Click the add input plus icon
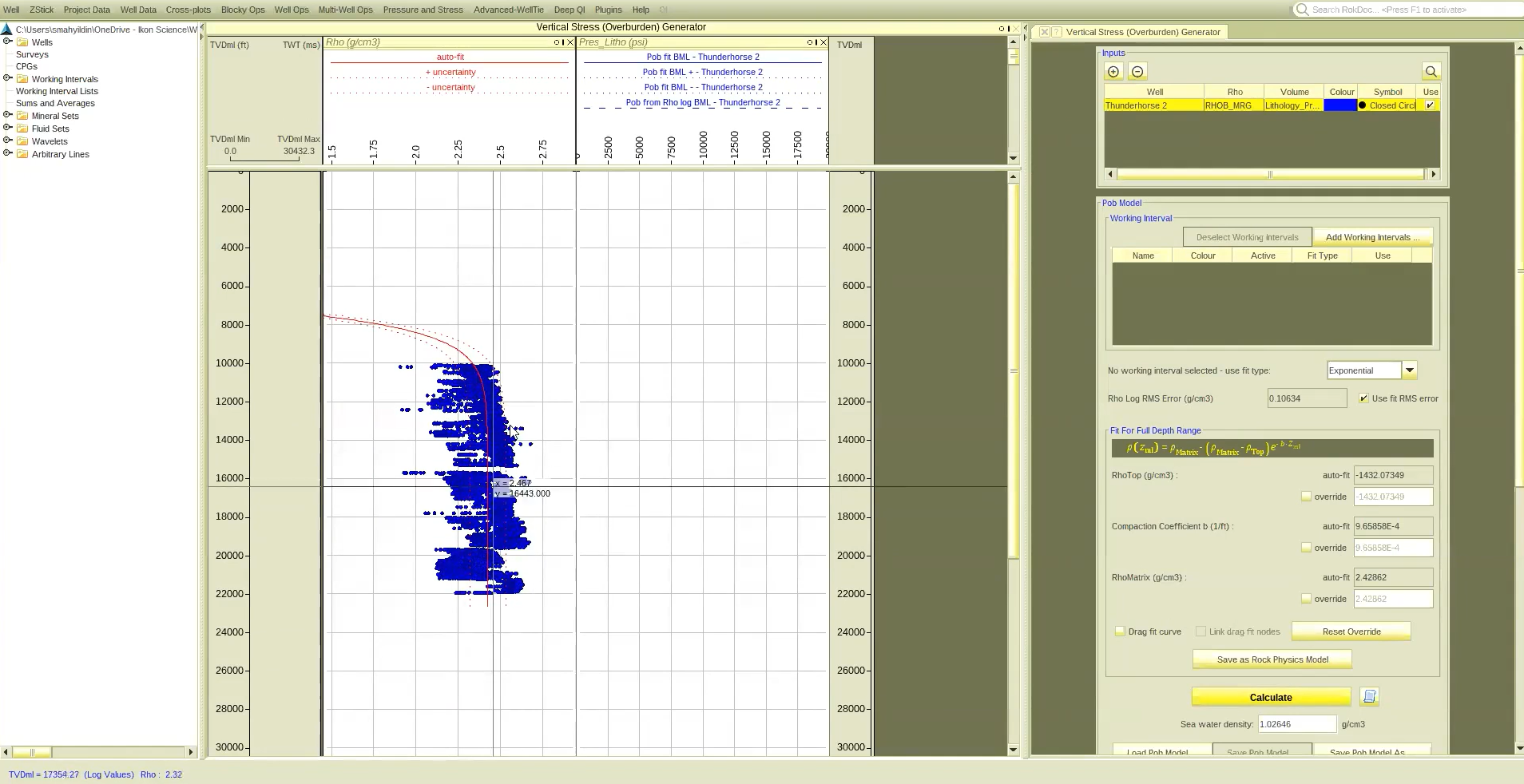Screen dimensions: 1524x784 point(1113,72)
